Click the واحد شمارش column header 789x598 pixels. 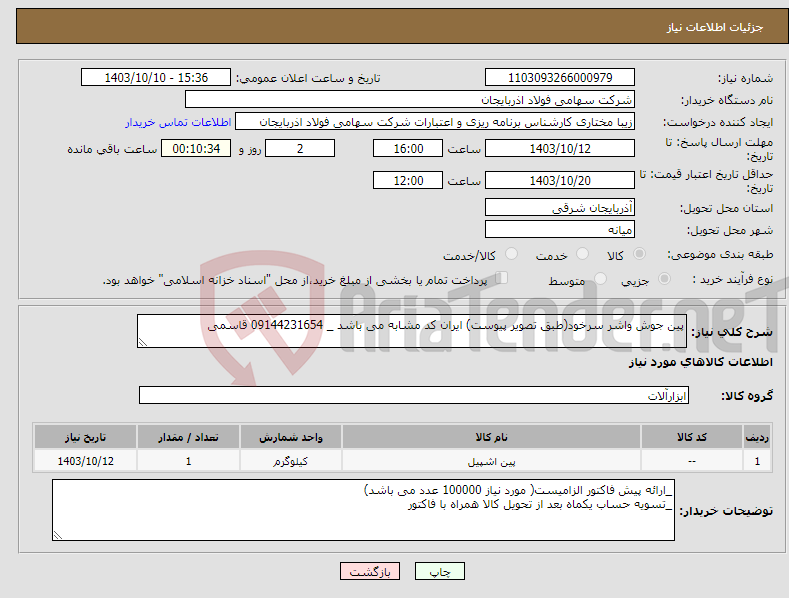[291, 437]
